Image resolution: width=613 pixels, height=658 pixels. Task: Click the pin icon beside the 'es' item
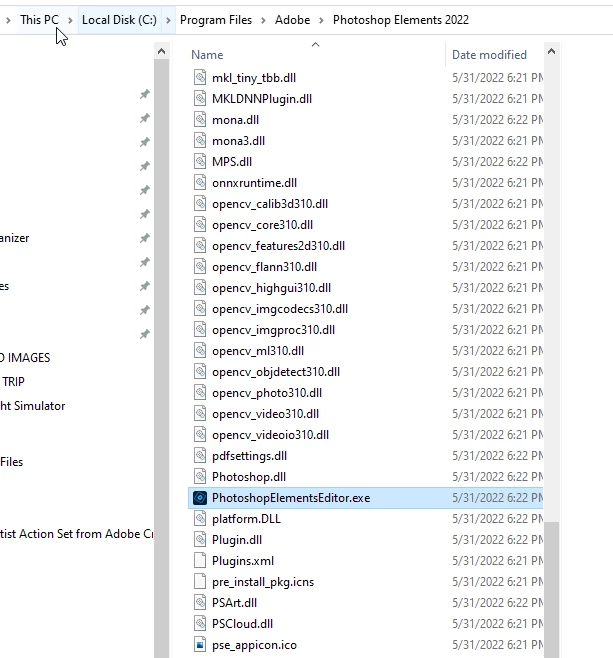point(145,286)
